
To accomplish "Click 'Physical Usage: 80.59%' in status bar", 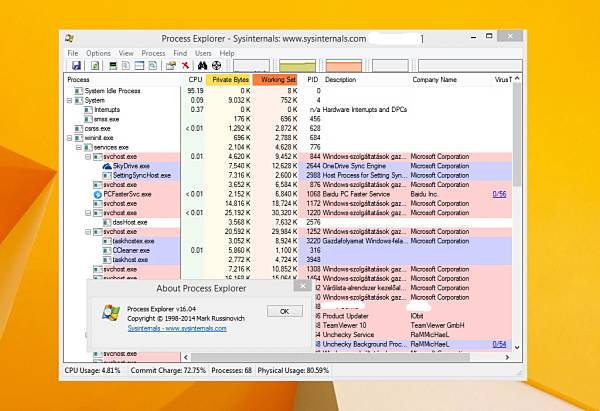I will tap(293, 370).
